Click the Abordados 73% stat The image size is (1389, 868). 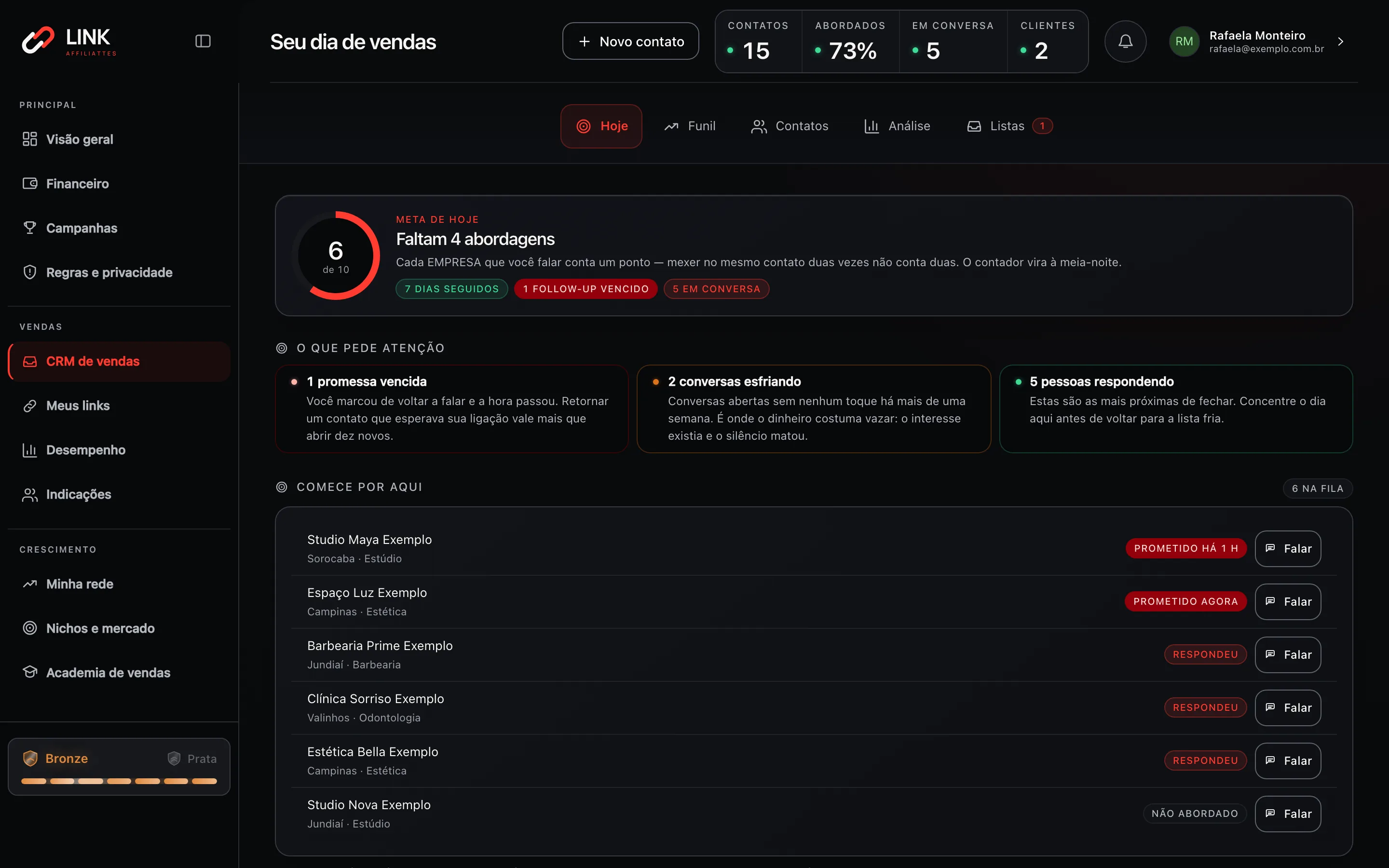click(x=850, y=41)
